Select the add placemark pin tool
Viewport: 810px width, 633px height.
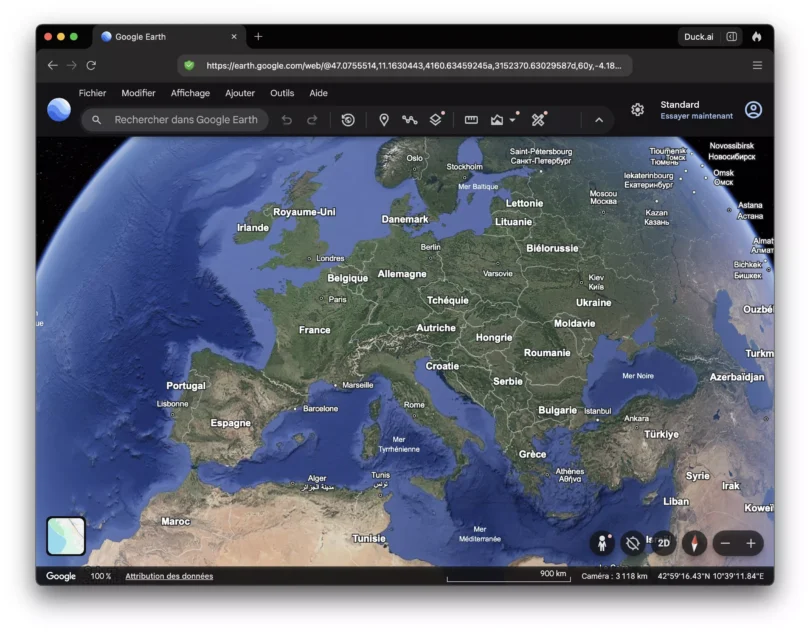[x=384, y=120]
